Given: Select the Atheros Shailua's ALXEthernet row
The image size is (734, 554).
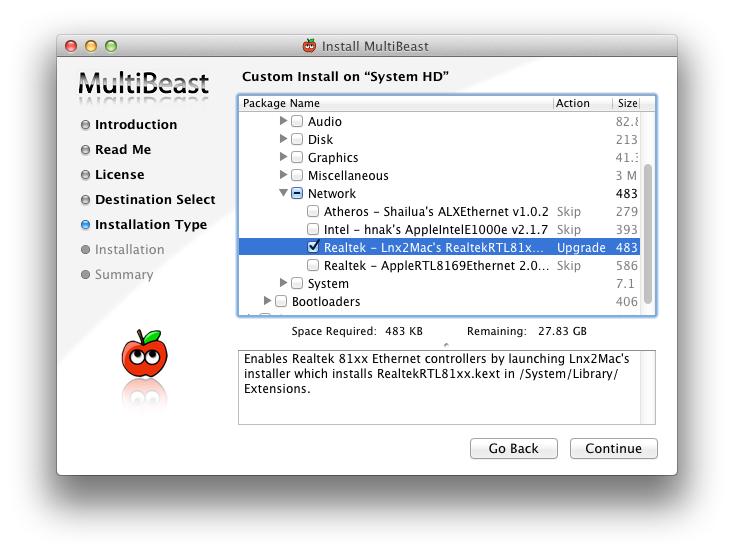Looking at the screenshot, I should click(439, 211).
